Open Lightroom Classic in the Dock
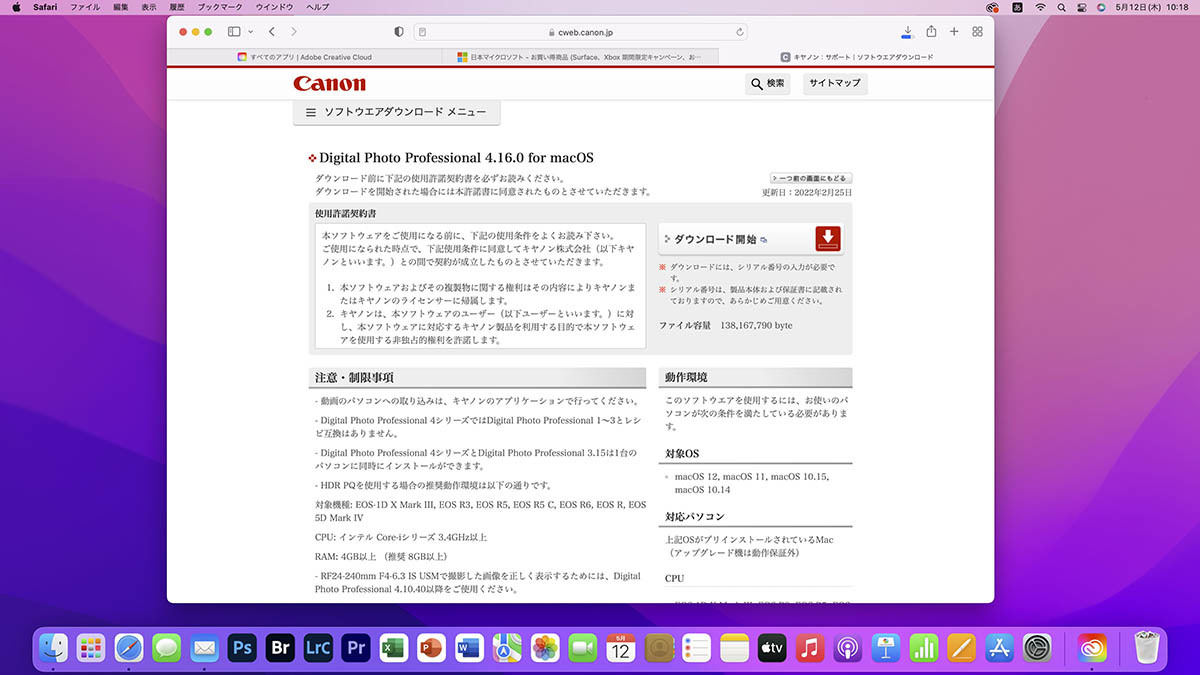The image size is (1200, 675). [x=318, y=648]
